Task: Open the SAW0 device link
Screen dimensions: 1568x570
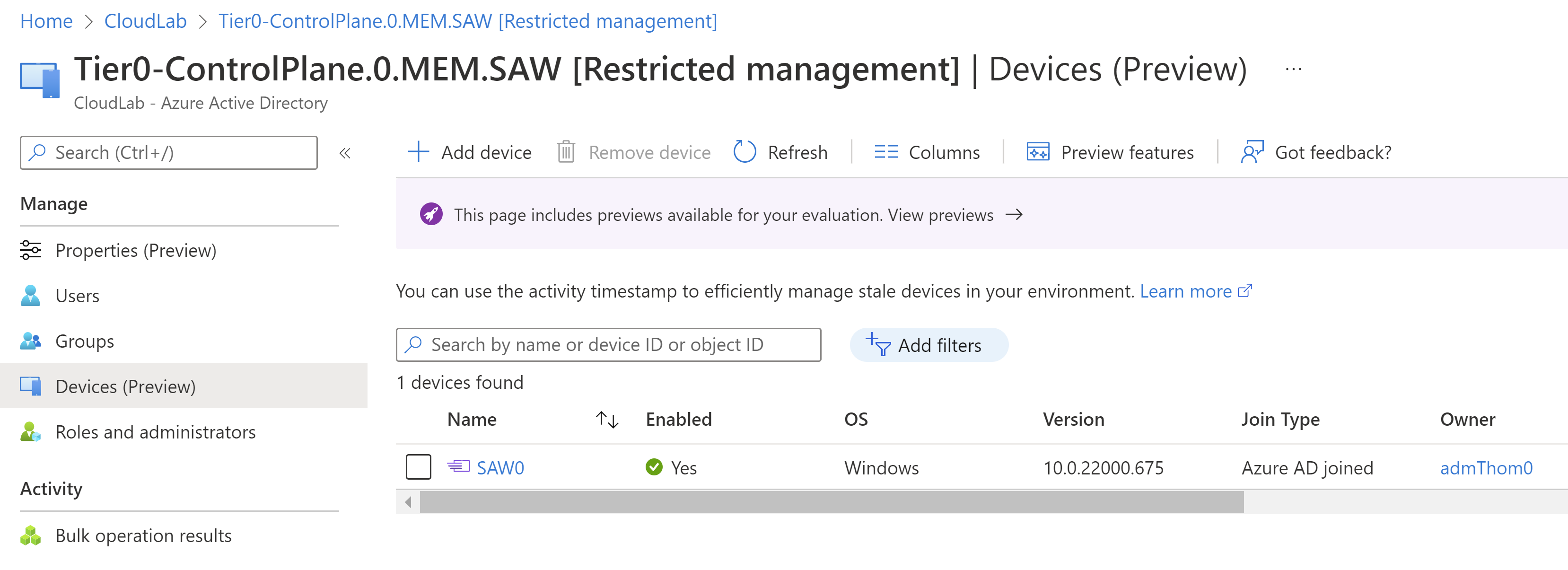Action: pyautogui.click(x=500, y=467)
